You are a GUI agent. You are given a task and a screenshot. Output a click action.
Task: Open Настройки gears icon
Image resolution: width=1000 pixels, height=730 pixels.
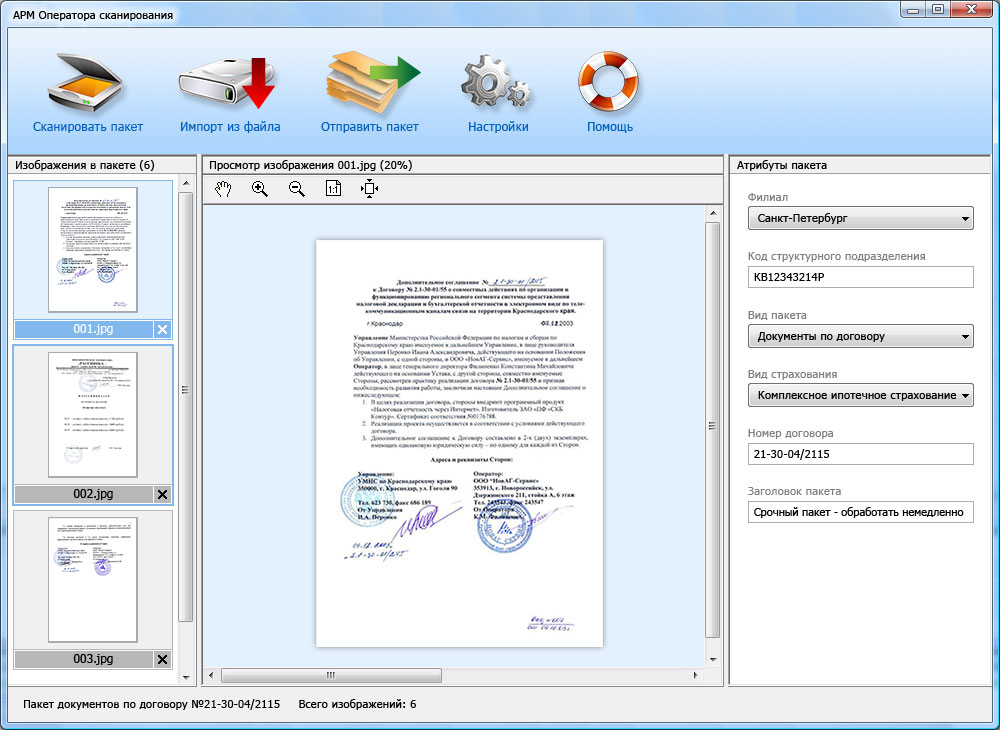[x=497, y=83]
